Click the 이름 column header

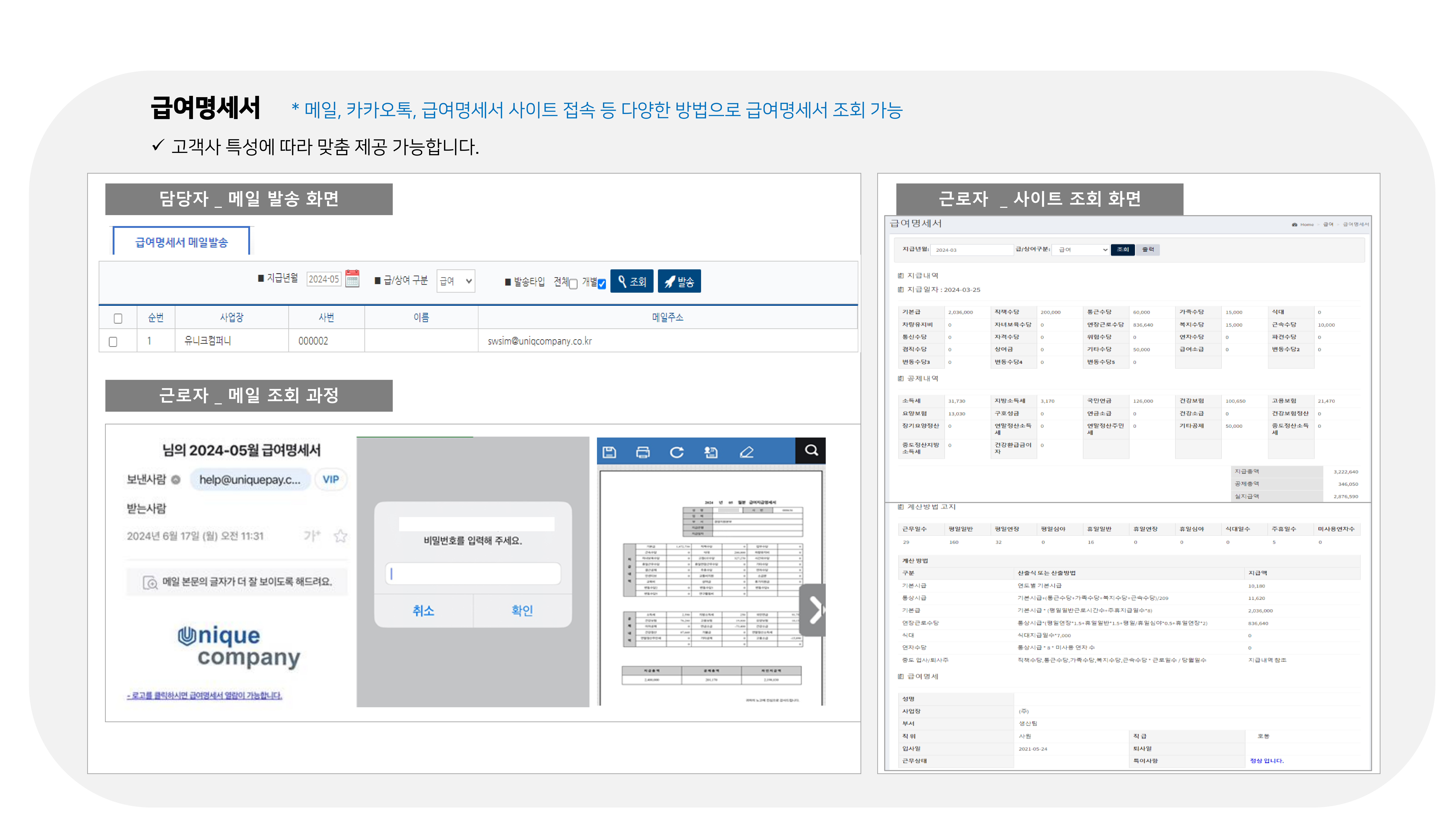coord(421,318)
